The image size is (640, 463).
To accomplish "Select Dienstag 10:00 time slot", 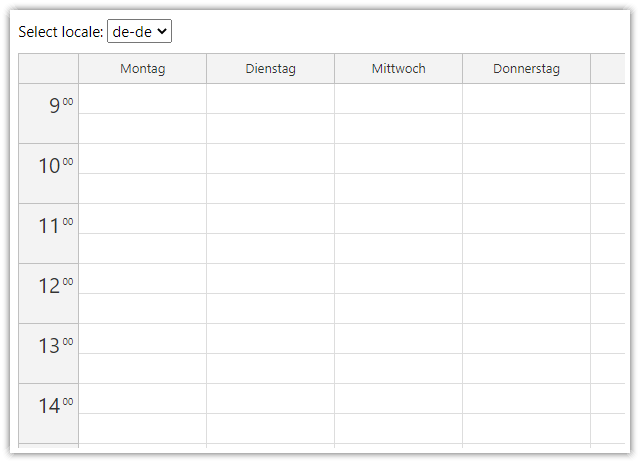I will [270, 159].
